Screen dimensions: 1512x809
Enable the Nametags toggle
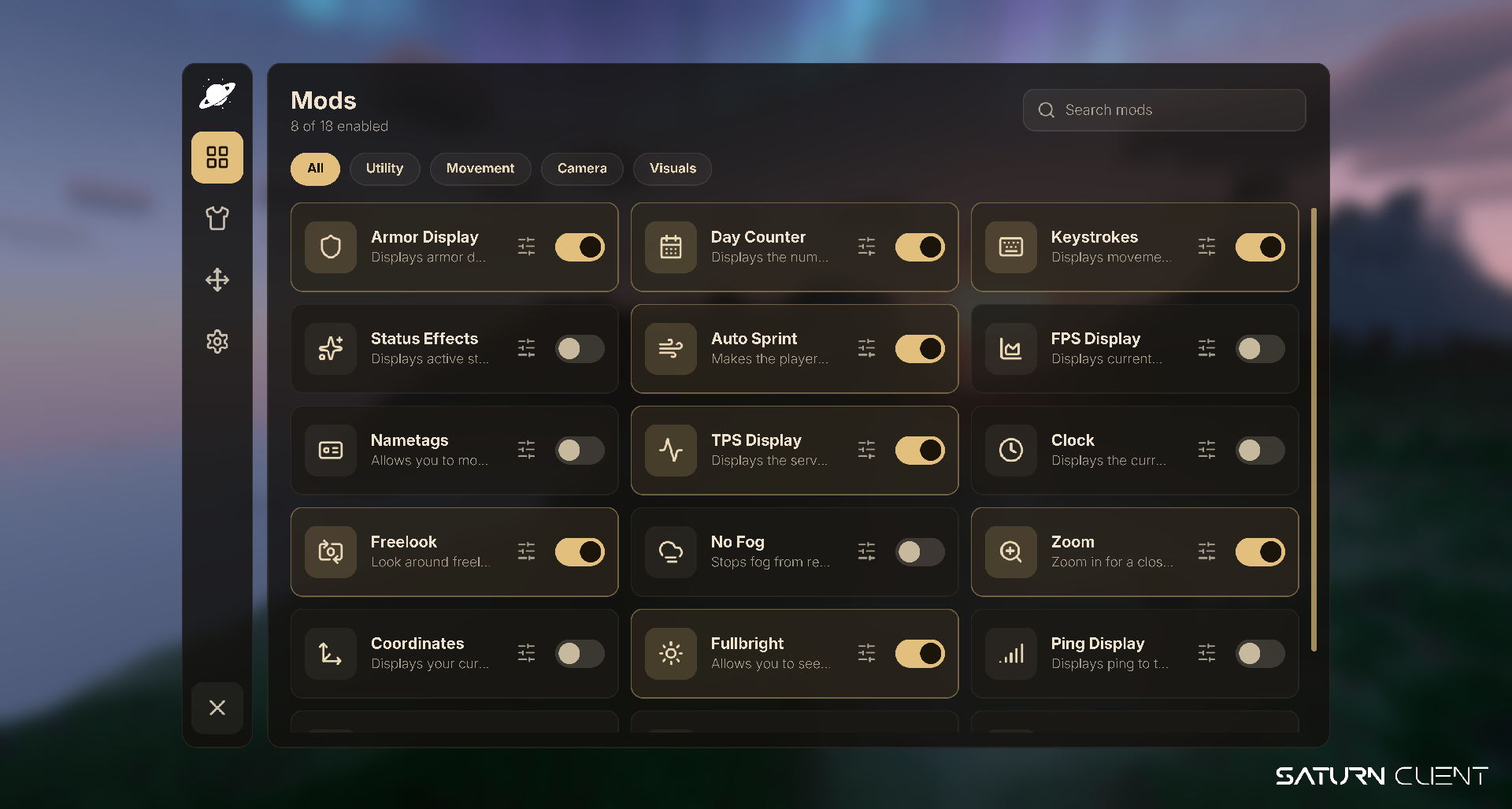(580, 451)
